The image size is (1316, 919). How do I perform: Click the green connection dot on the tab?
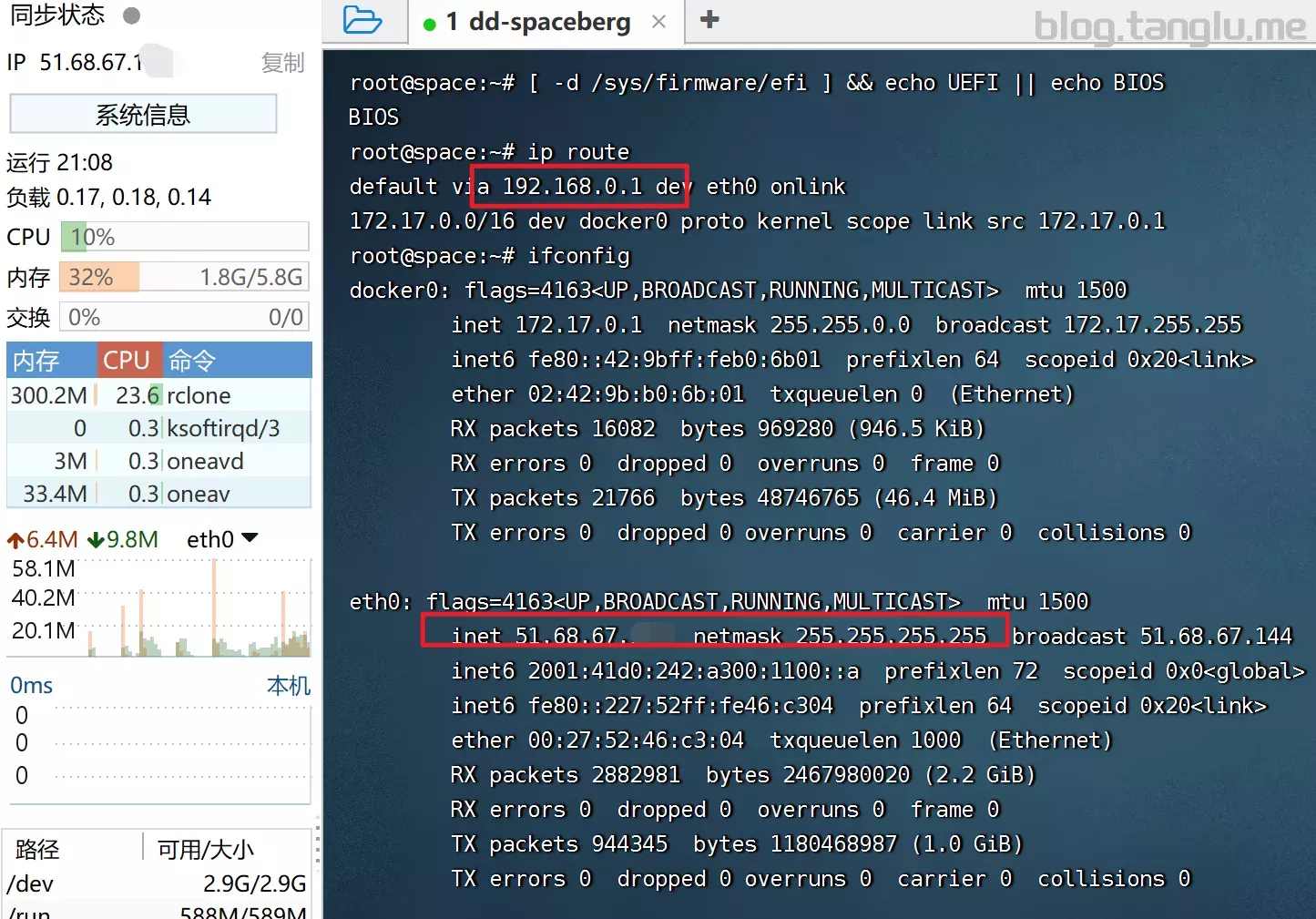[x=429, y=24]
